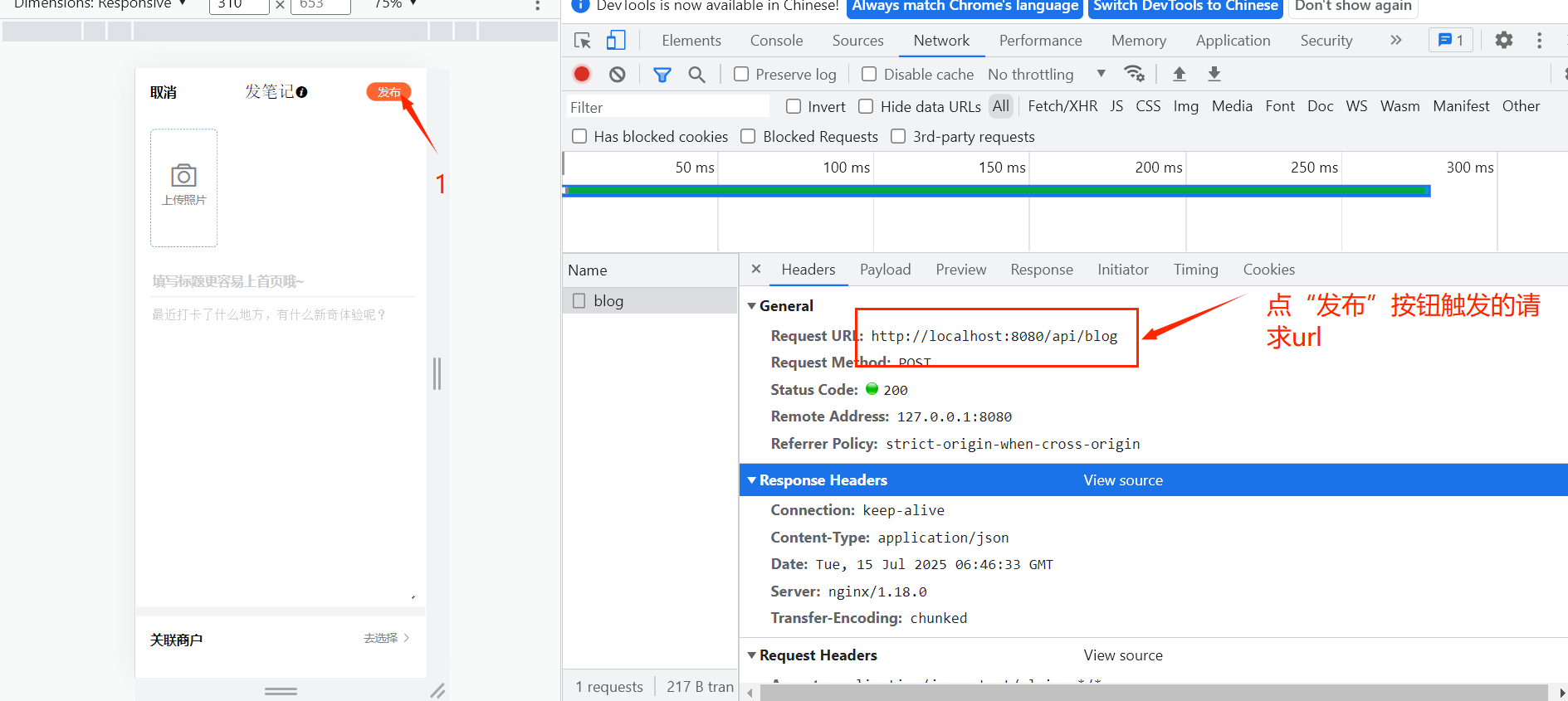Import HAR file upload arrow icon
1568x701 pixels.
click(1179, 74)
